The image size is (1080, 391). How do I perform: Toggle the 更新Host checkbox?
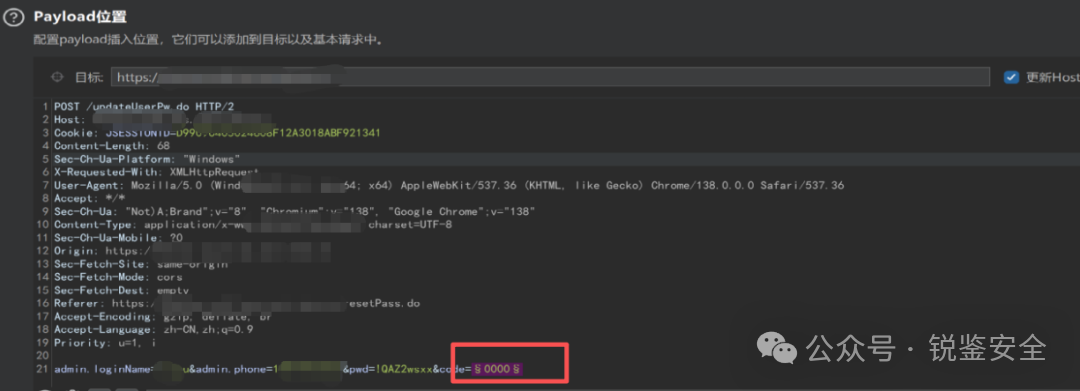pos(1011,77)
